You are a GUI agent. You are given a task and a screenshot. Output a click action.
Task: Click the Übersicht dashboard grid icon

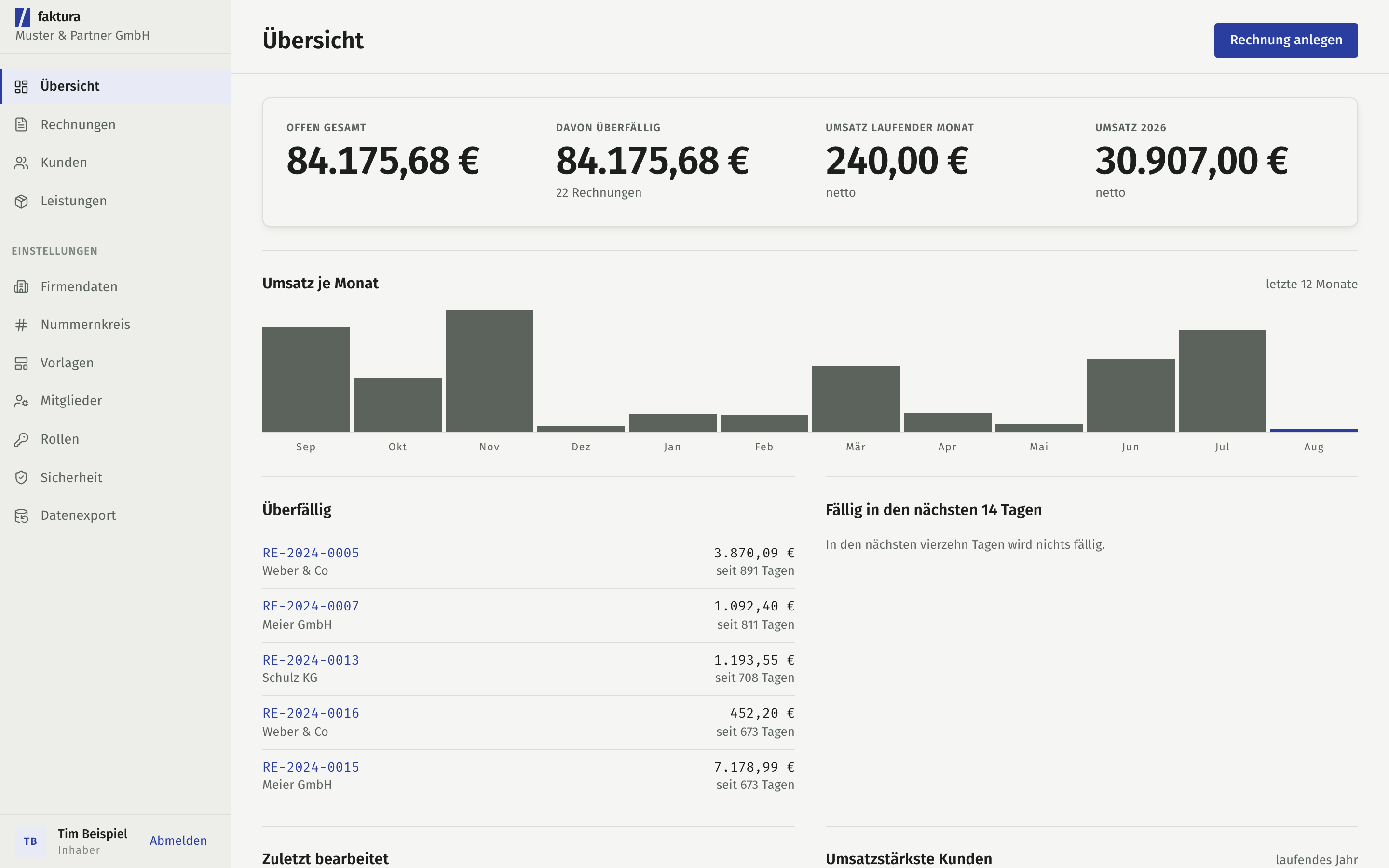(21, 87)
